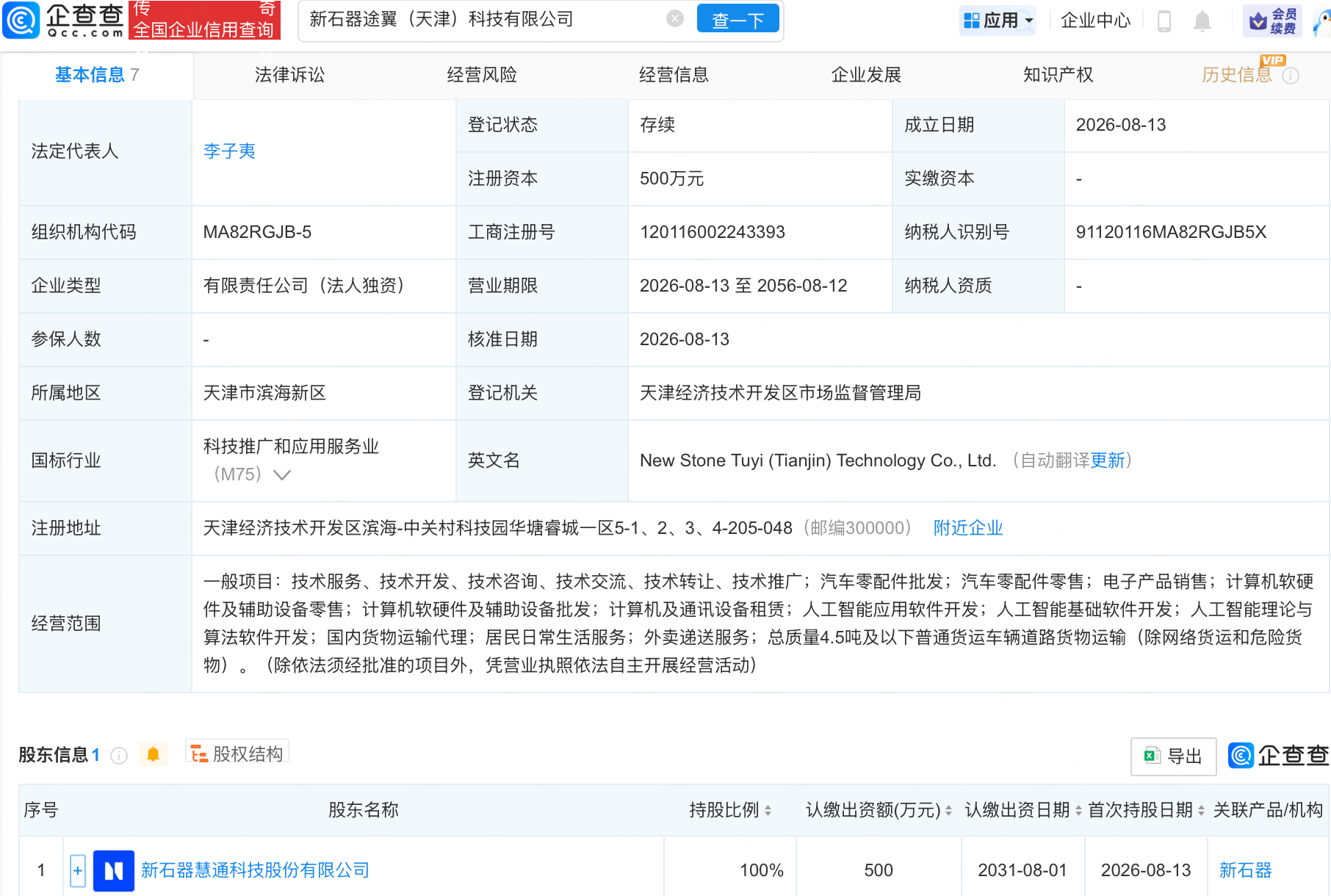The width and height of the screenshot is (1331, 896).
Task: Open the 经营信息 tab
Action: click(x=674, y=75)
